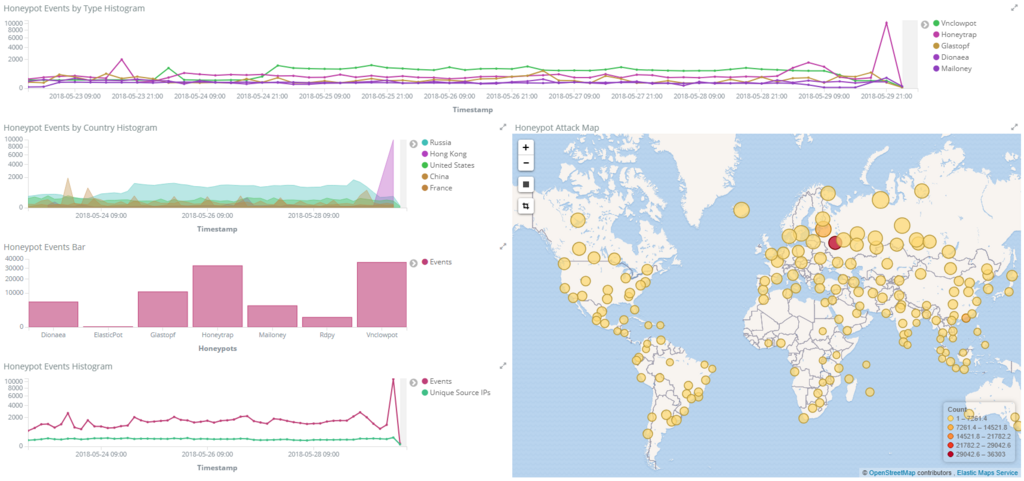1024x481 pixels.
Task: Click the Vnclowpot green legend dot
Action: pos(936,23)
